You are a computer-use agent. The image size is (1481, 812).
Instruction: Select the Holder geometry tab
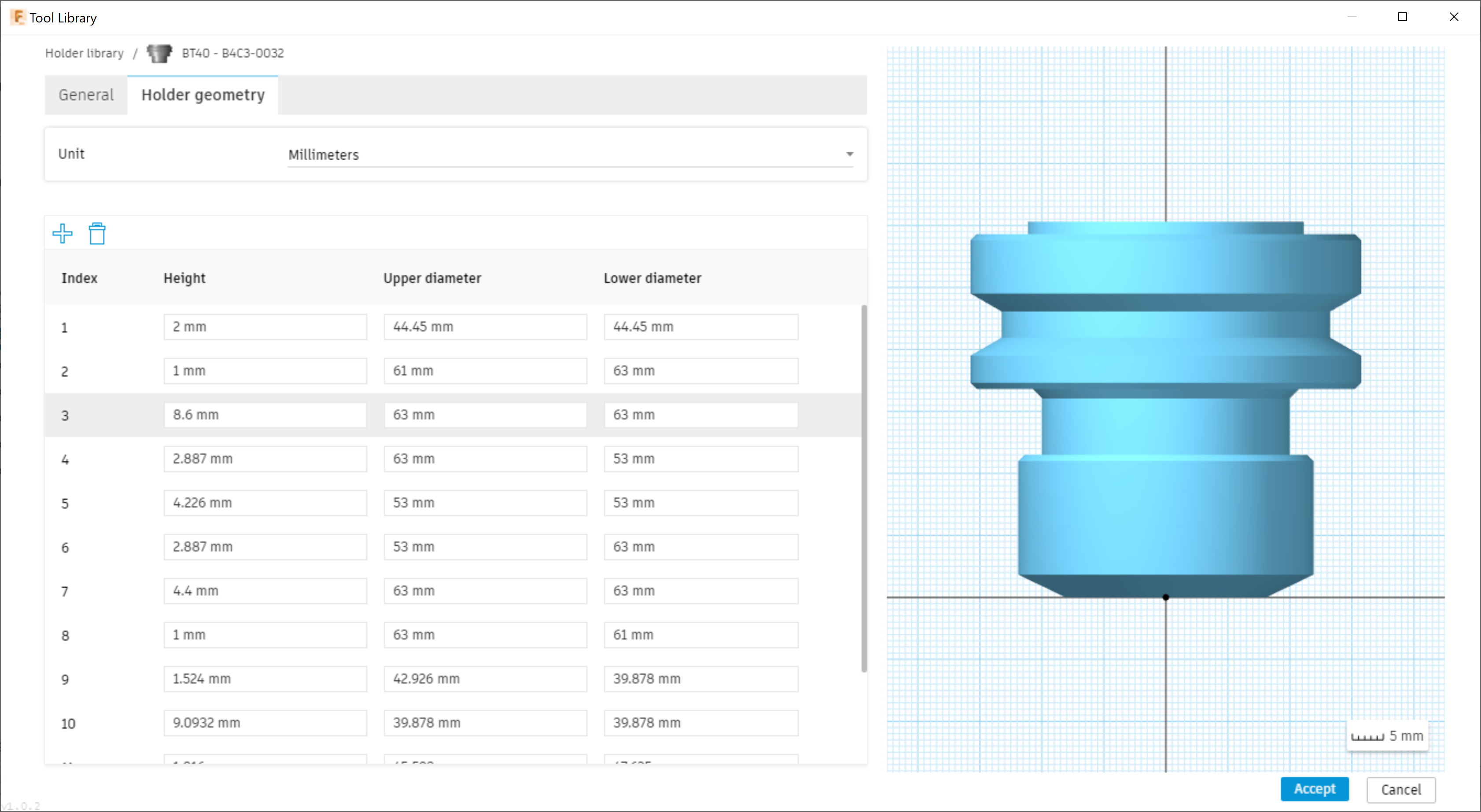coord(203,95)
